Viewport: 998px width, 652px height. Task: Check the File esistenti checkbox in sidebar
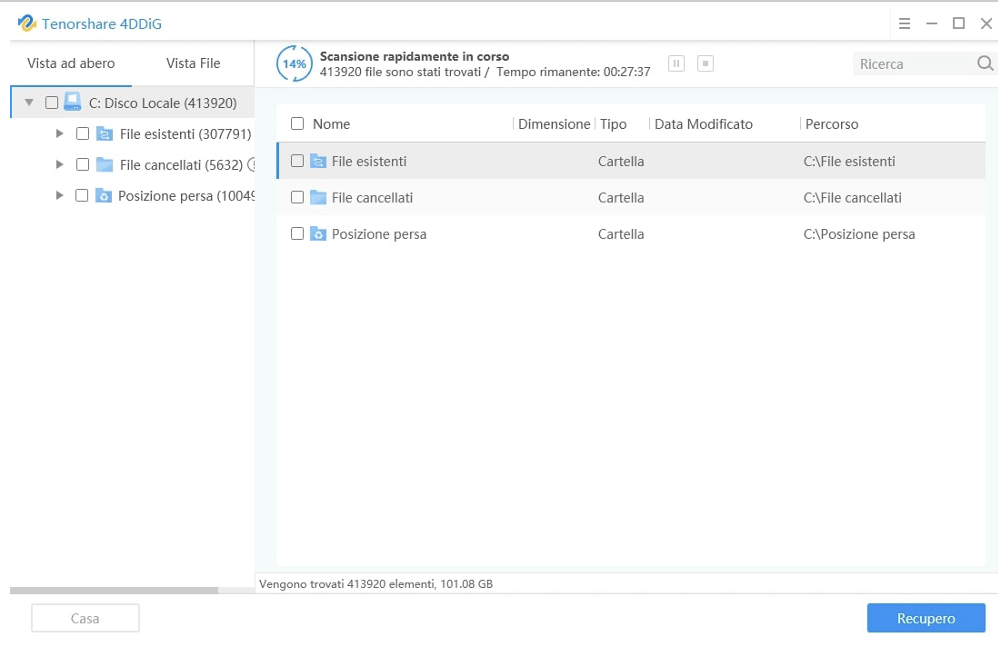[83, 133]
